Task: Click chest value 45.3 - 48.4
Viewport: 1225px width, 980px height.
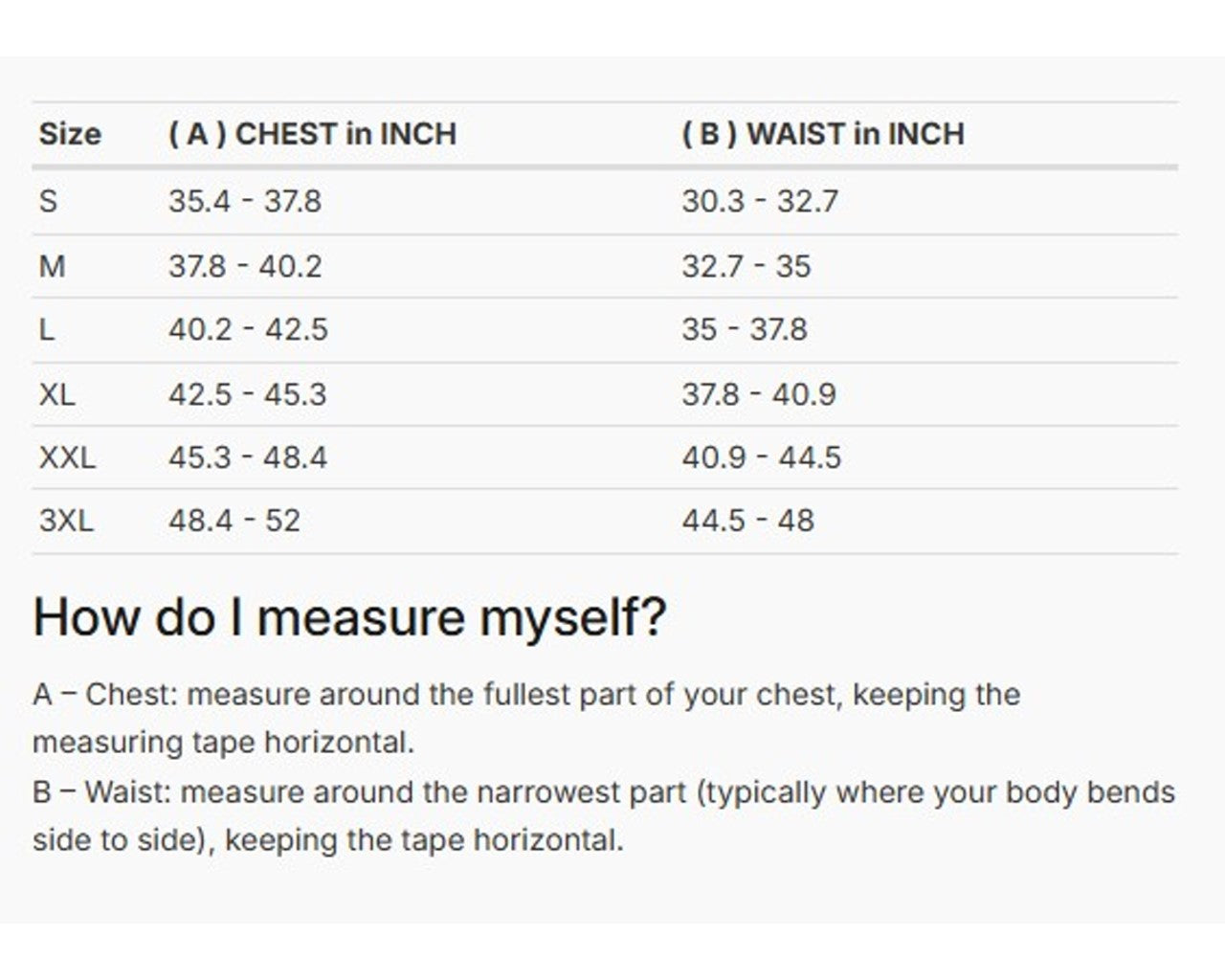Action: (x=248, y=457)
